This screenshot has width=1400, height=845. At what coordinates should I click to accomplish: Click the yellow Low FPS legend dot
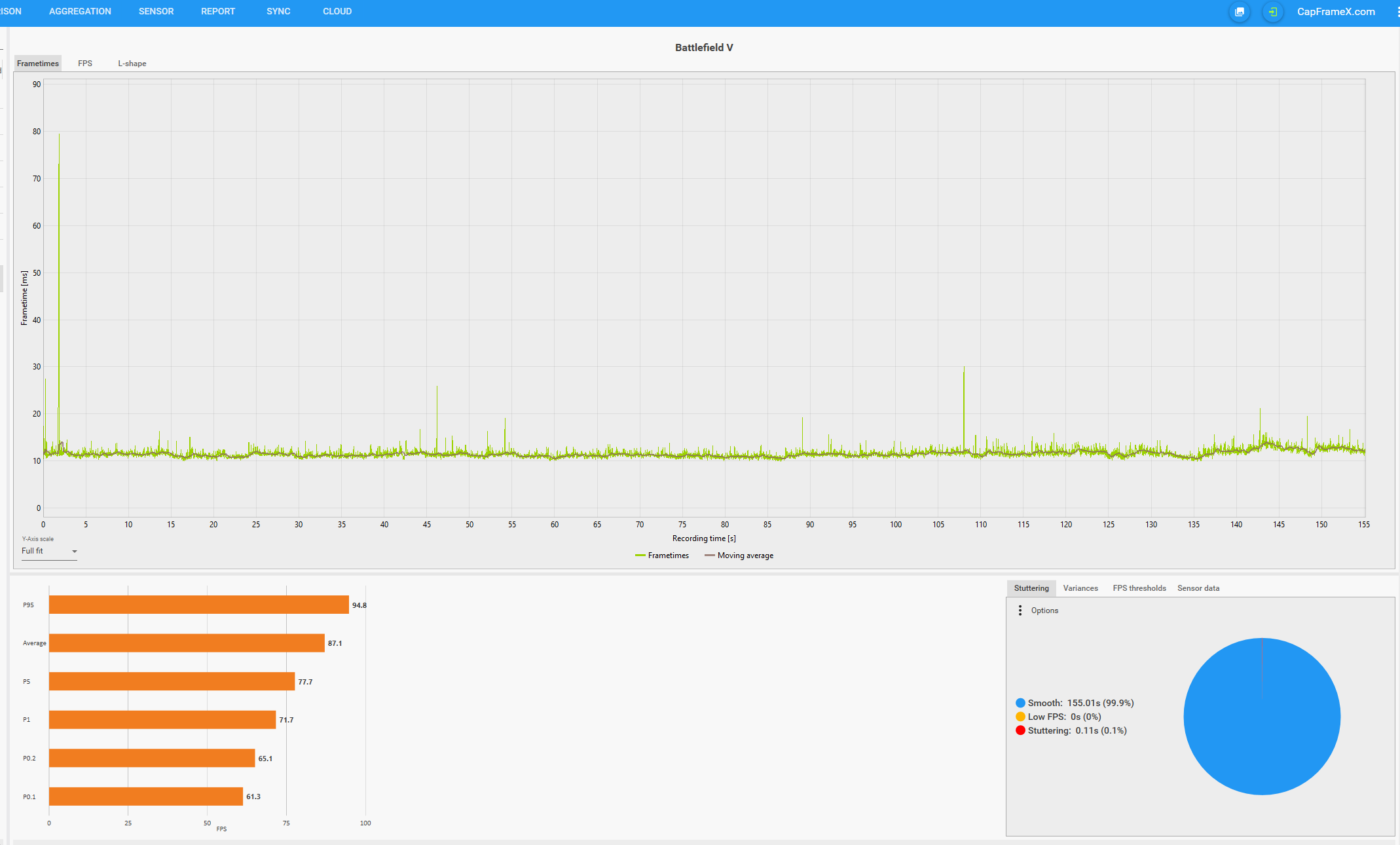[x=1020, y=717]
